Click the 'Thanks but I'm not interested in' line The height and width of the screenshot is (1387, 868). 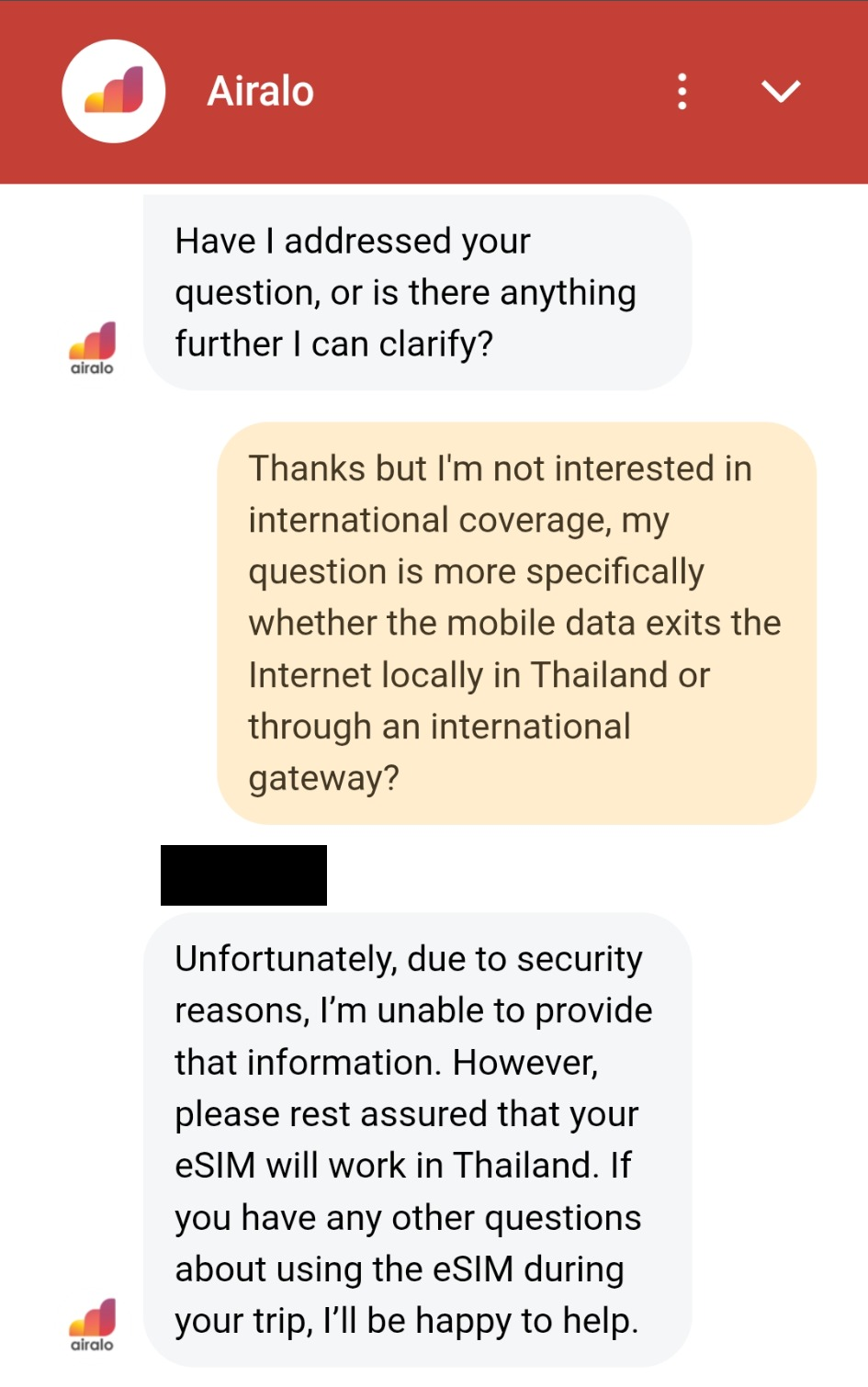[501, 468]
